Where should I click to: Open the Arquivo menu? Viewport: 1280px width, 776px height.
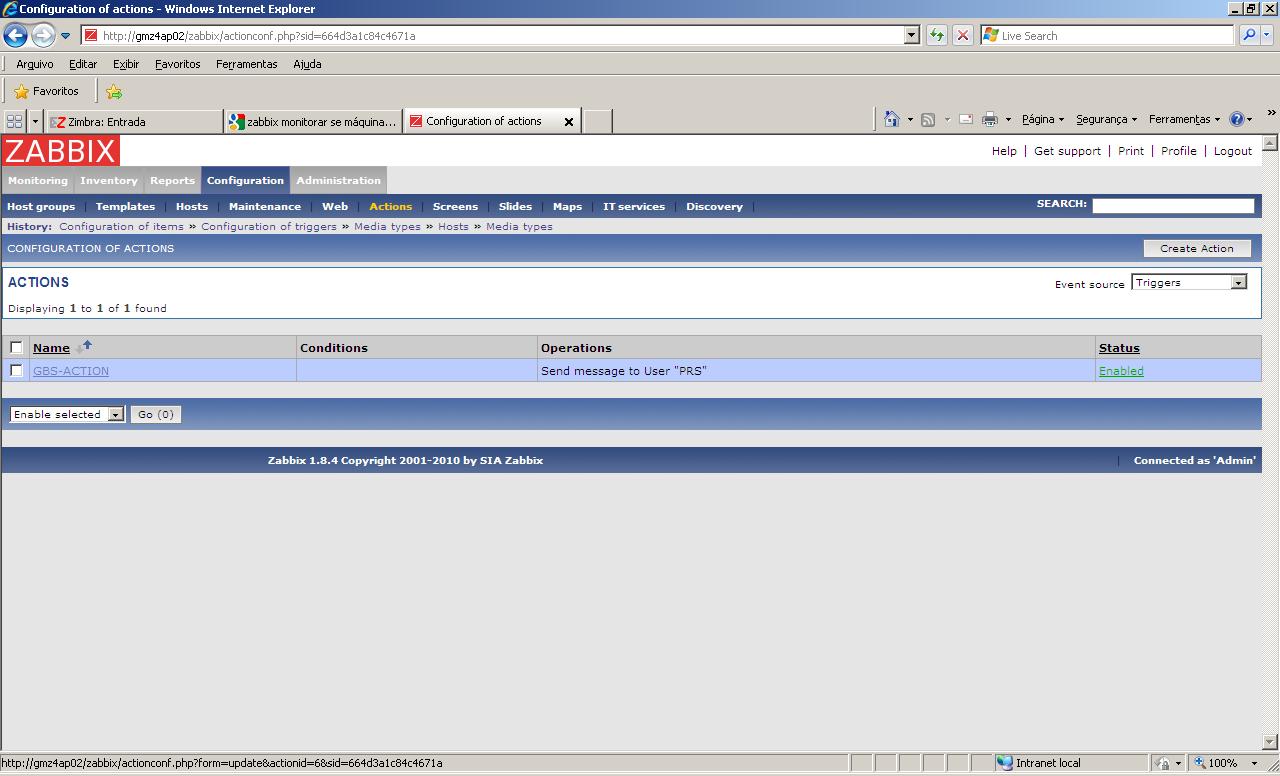(x=35, y=64)
